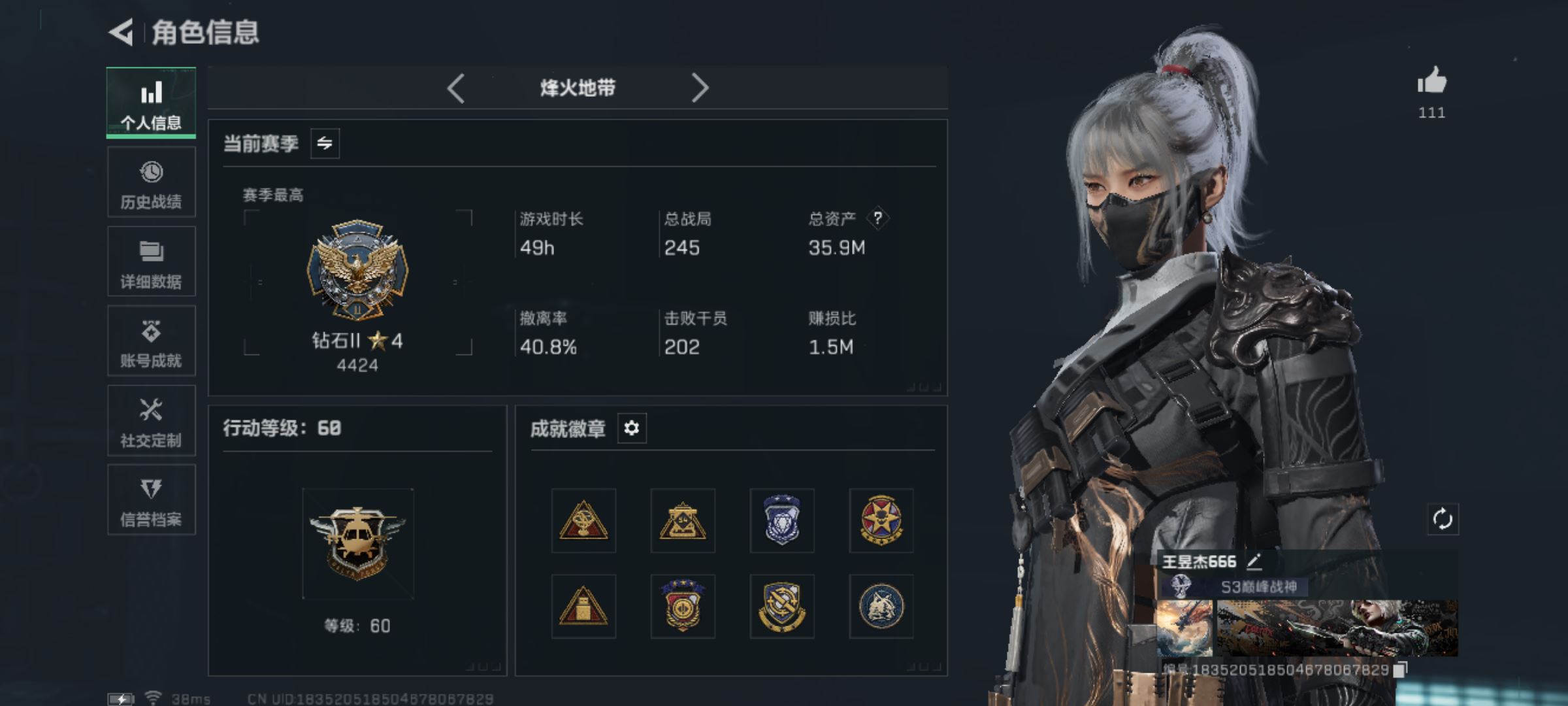Open the 成就徽章 gear settings
This screenshot has height=706, width=1568.
point(632,428)
